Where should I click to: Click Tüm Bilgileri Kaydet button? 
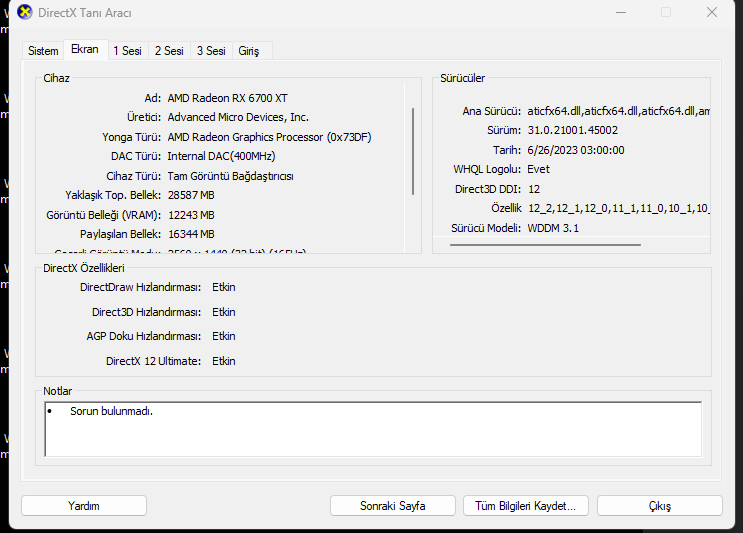tap(526, 506)
